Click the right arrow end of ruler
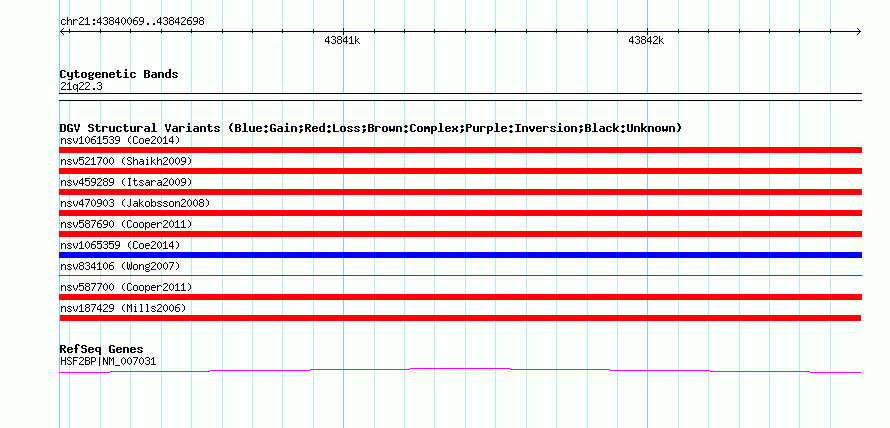 pyautogui.click(x=858, y=31)
